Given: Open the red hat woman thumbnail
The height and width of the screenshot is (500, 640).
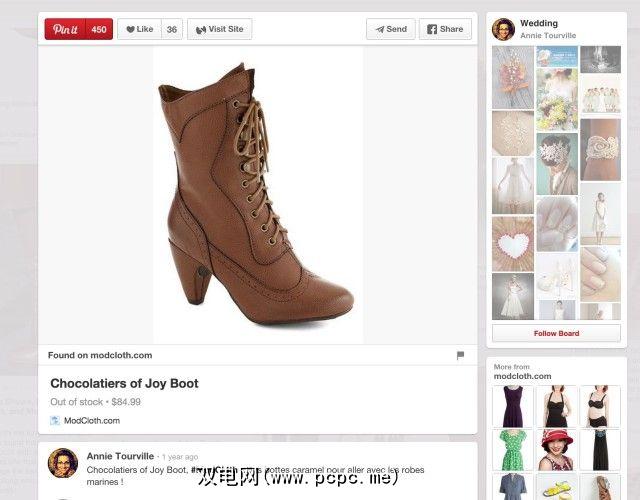Looking at the screenshot, I should (x=557, y=450).
